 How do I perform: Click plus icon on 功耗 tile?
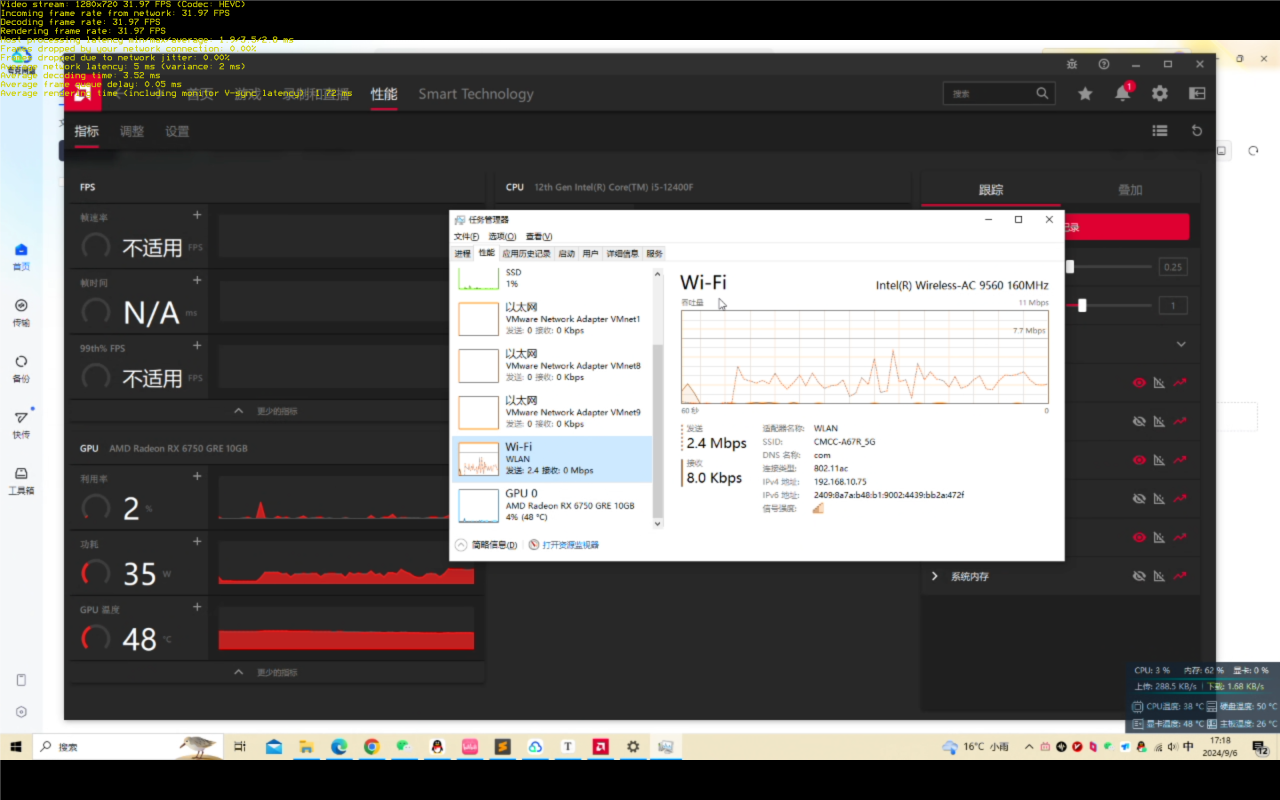(197, 542)
